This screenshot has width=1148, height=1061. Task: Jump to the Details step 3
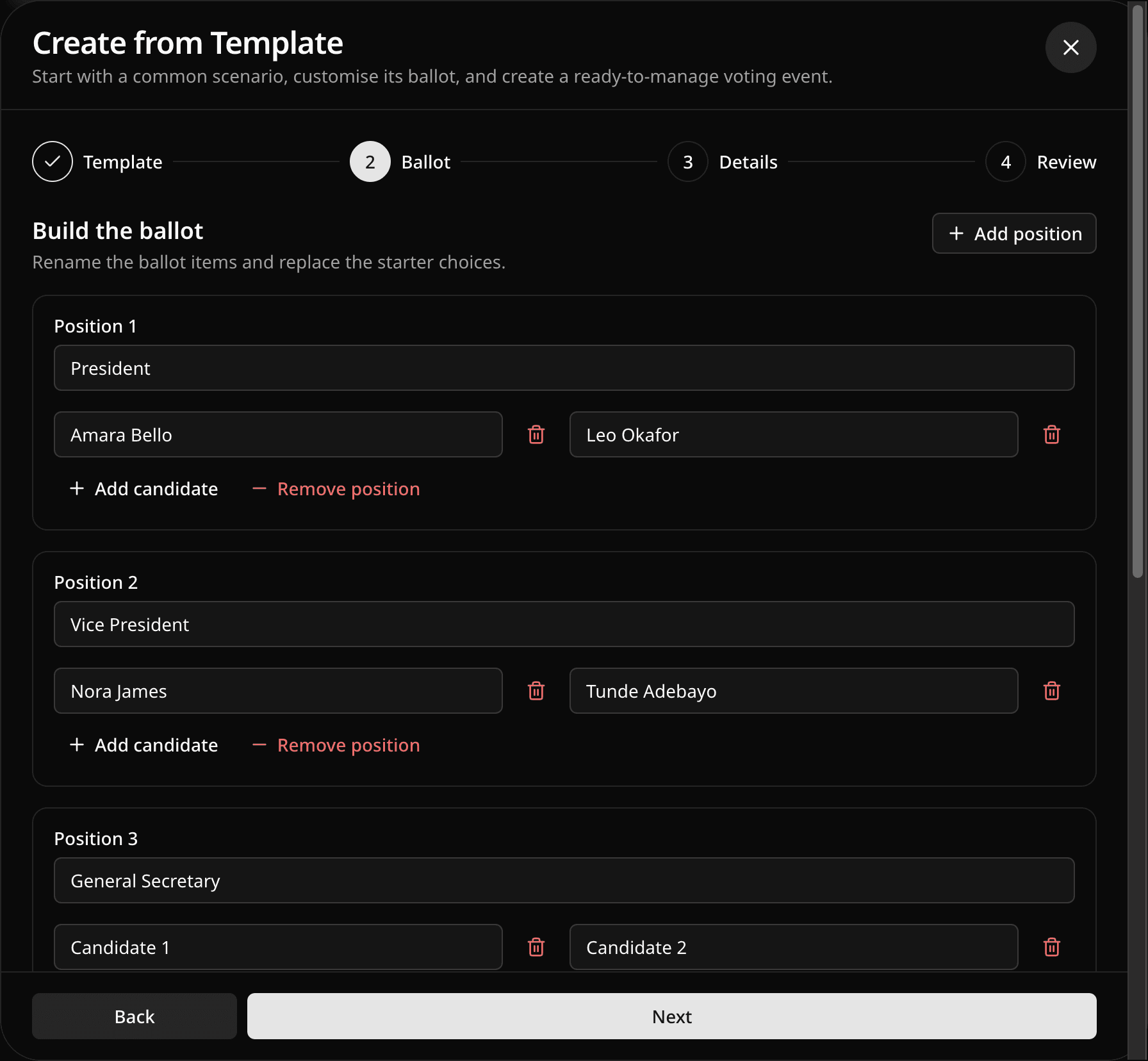[x=723, y=161]
